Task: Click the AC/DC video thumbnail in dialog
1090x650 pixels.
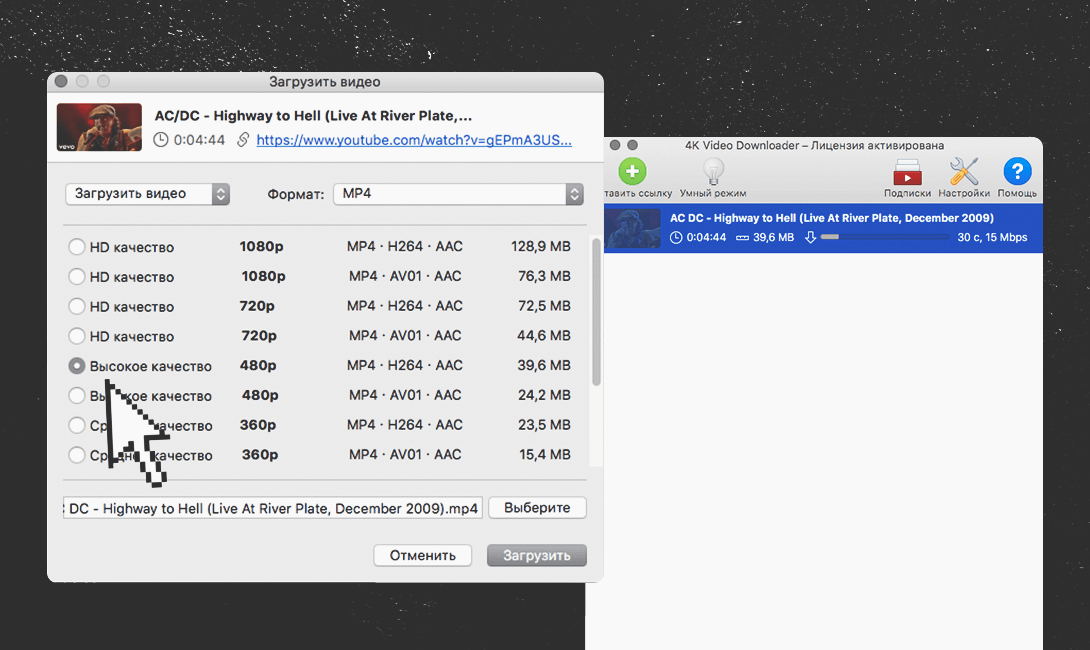Action: (99, 127)
